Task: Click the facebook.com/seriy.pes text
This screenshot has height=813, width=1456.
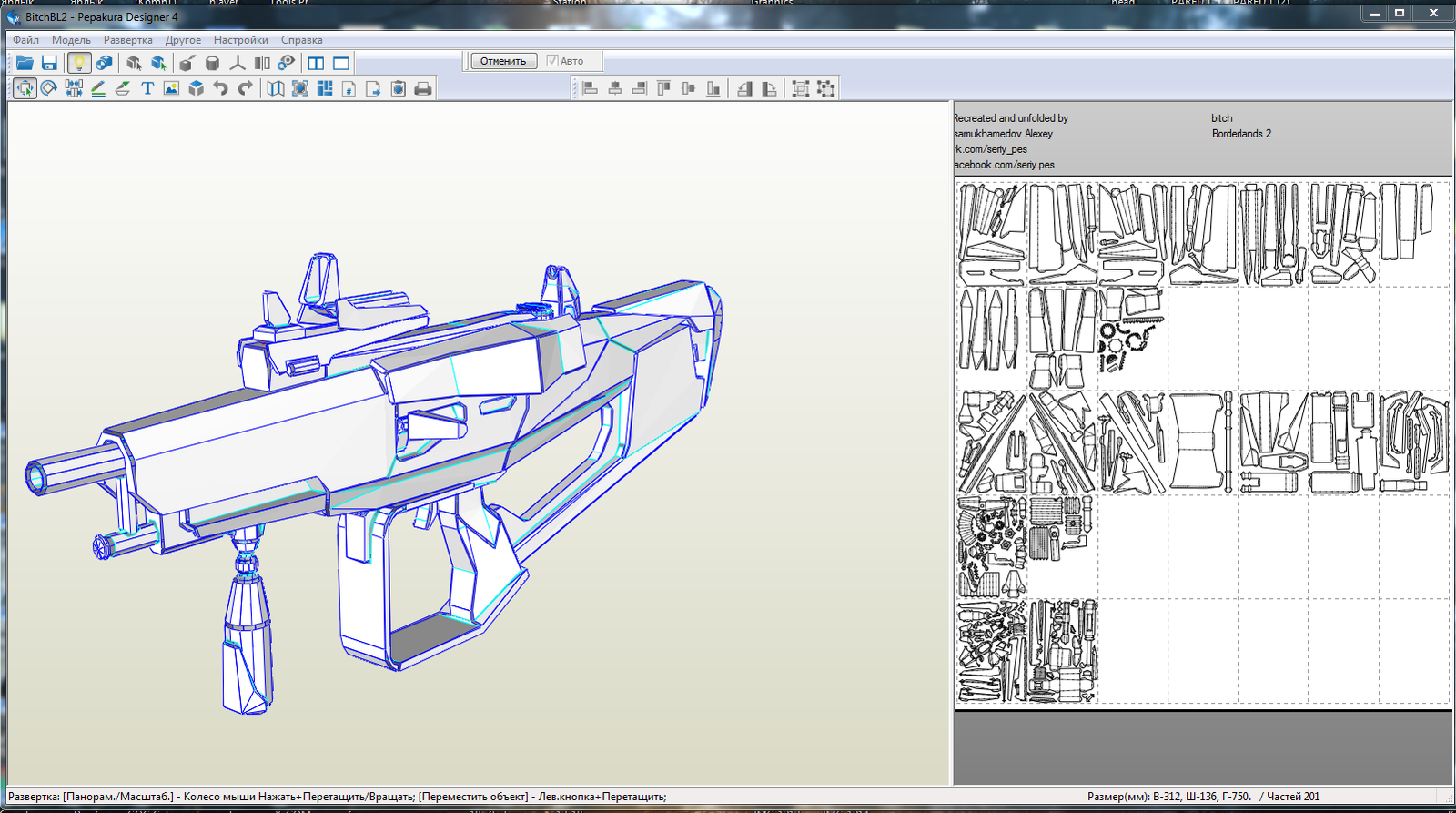Action: coord(1004,165)
